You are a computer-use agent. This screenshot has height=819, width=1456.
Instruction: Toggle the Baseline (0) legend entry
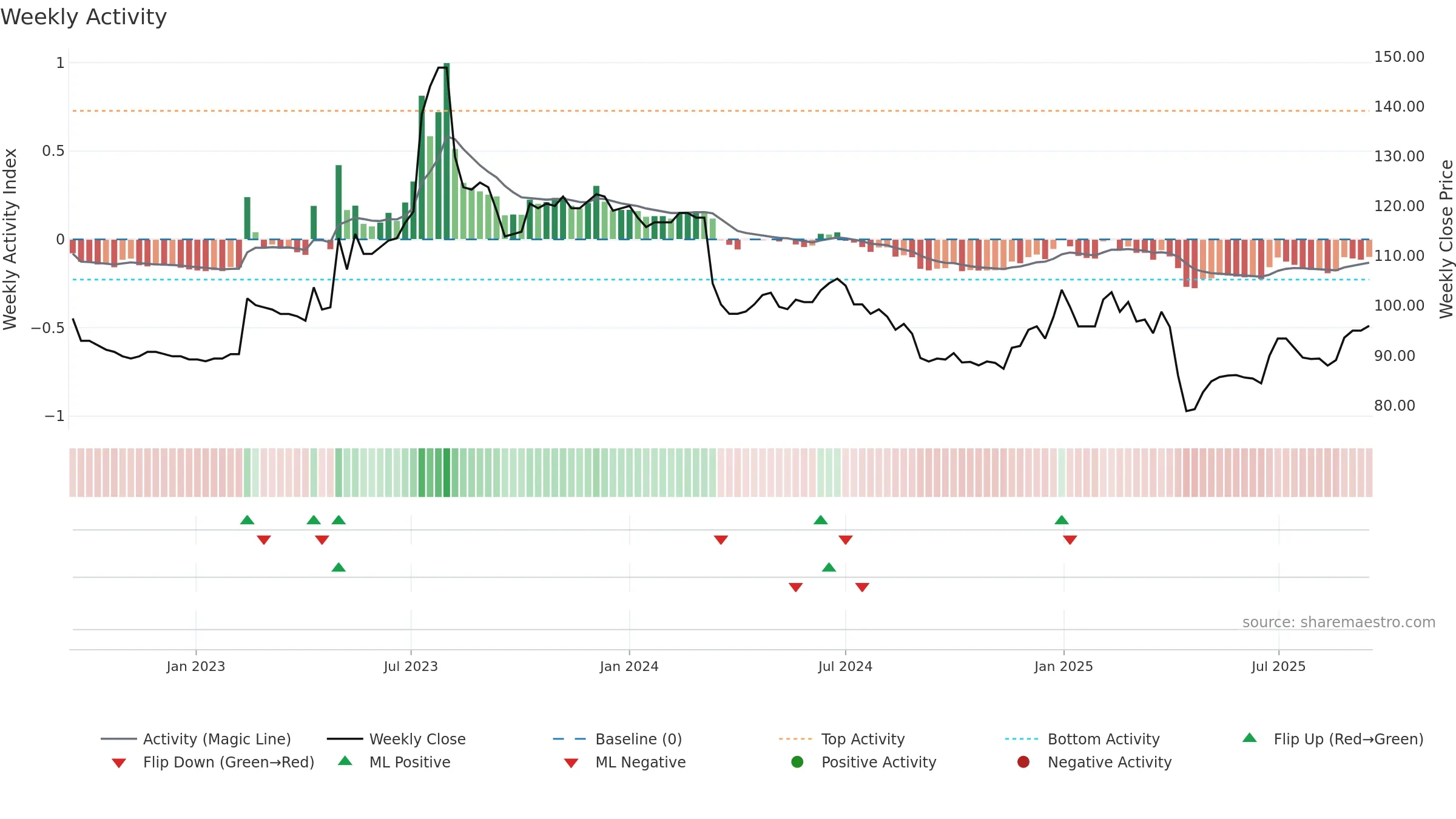617,739
